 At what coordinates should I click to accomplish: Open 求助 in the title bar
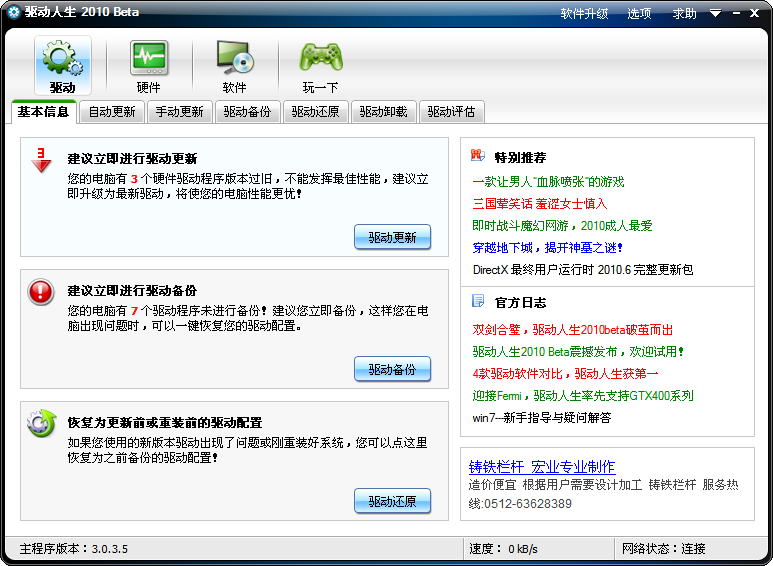[x=685, y=13]
